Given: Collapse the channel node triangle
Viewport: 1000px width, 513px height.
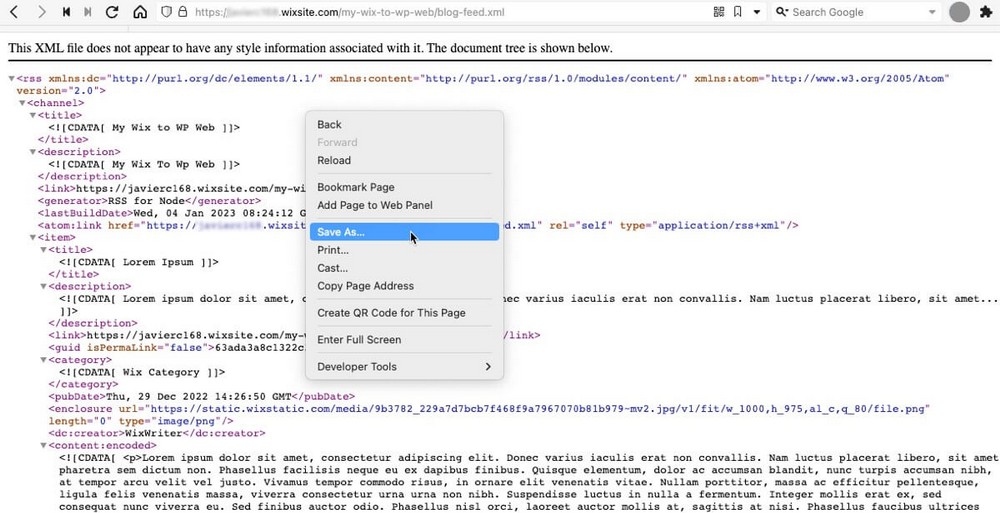Looking at the screenshot, I should point(22,103).
